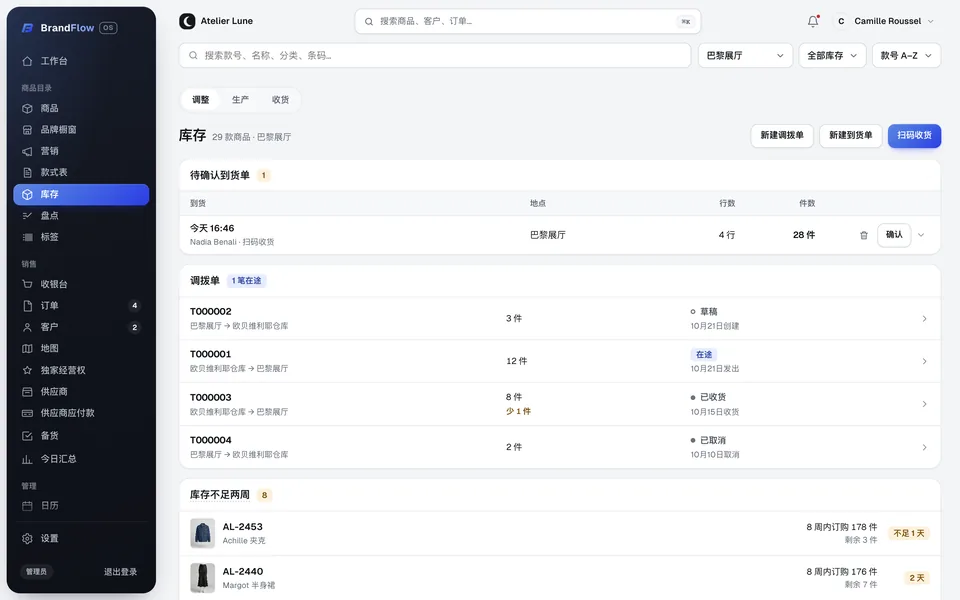Focus the global search field
This screenshot has height=600, width=960.
click(x=527, y=21)
